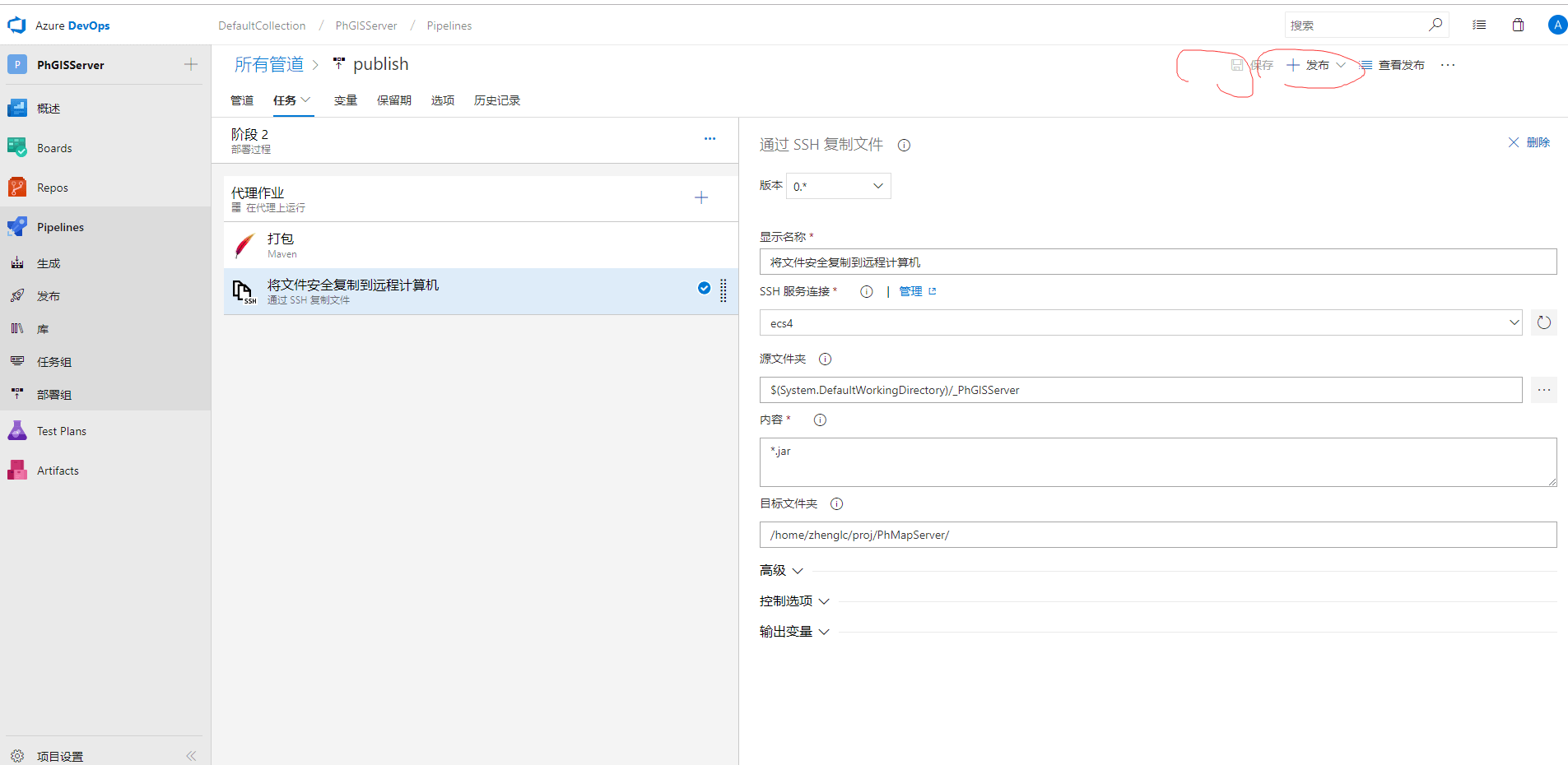The width and height of the screenshot is (1568, 765).
Task: Click the 删除 button to remove task
Action: pos(1528,142)
